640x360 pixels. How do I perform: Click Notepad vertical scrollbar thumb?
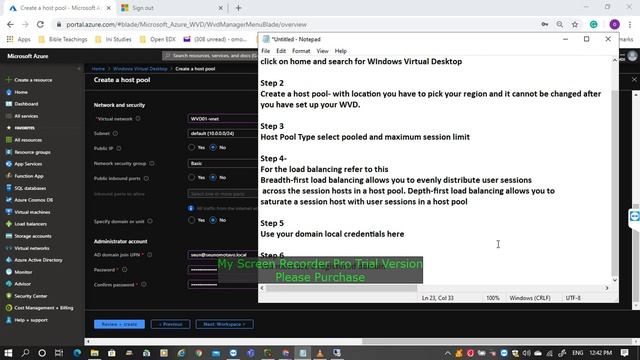[x=615, y=184]
